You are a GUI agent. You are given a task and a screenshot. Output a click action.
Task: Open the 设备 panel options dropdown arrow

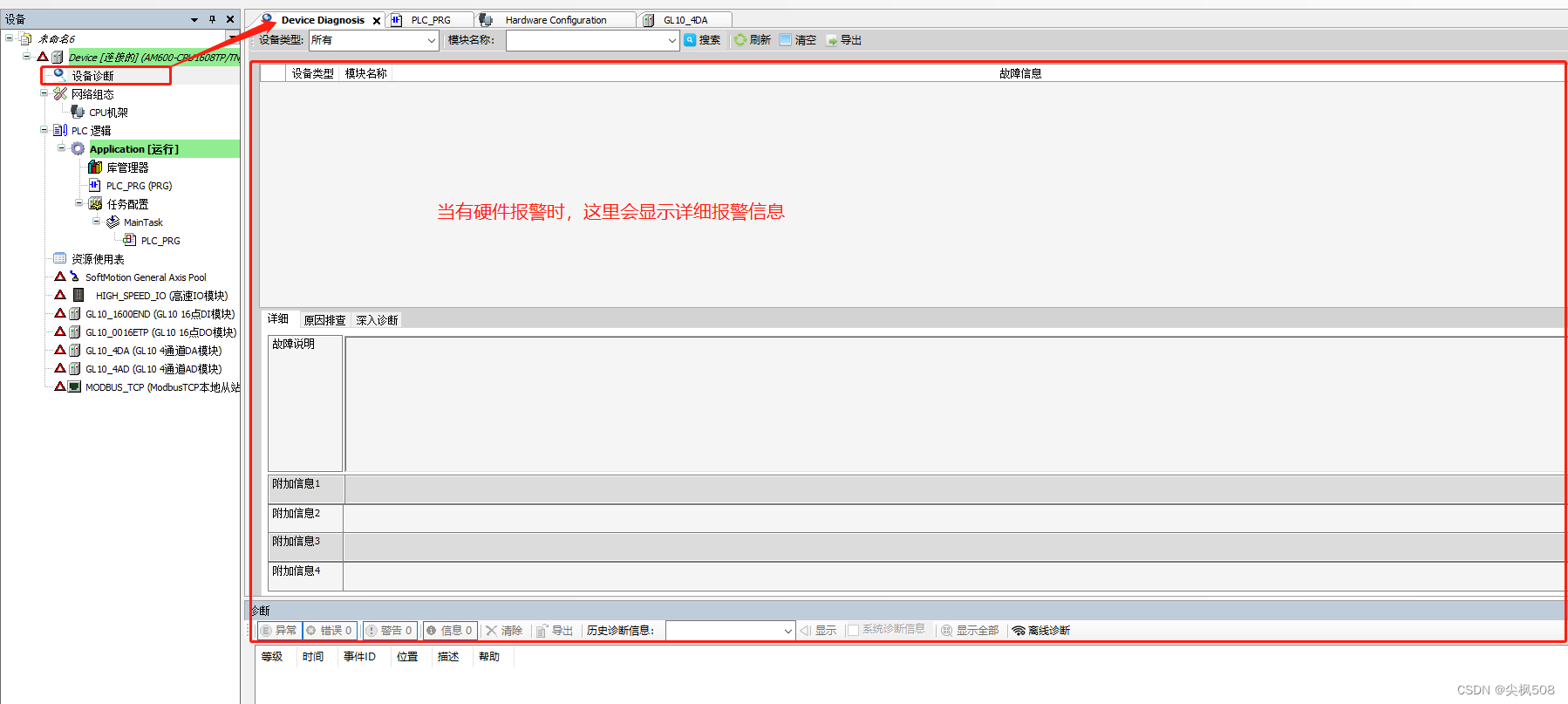[x=194, y=19]
